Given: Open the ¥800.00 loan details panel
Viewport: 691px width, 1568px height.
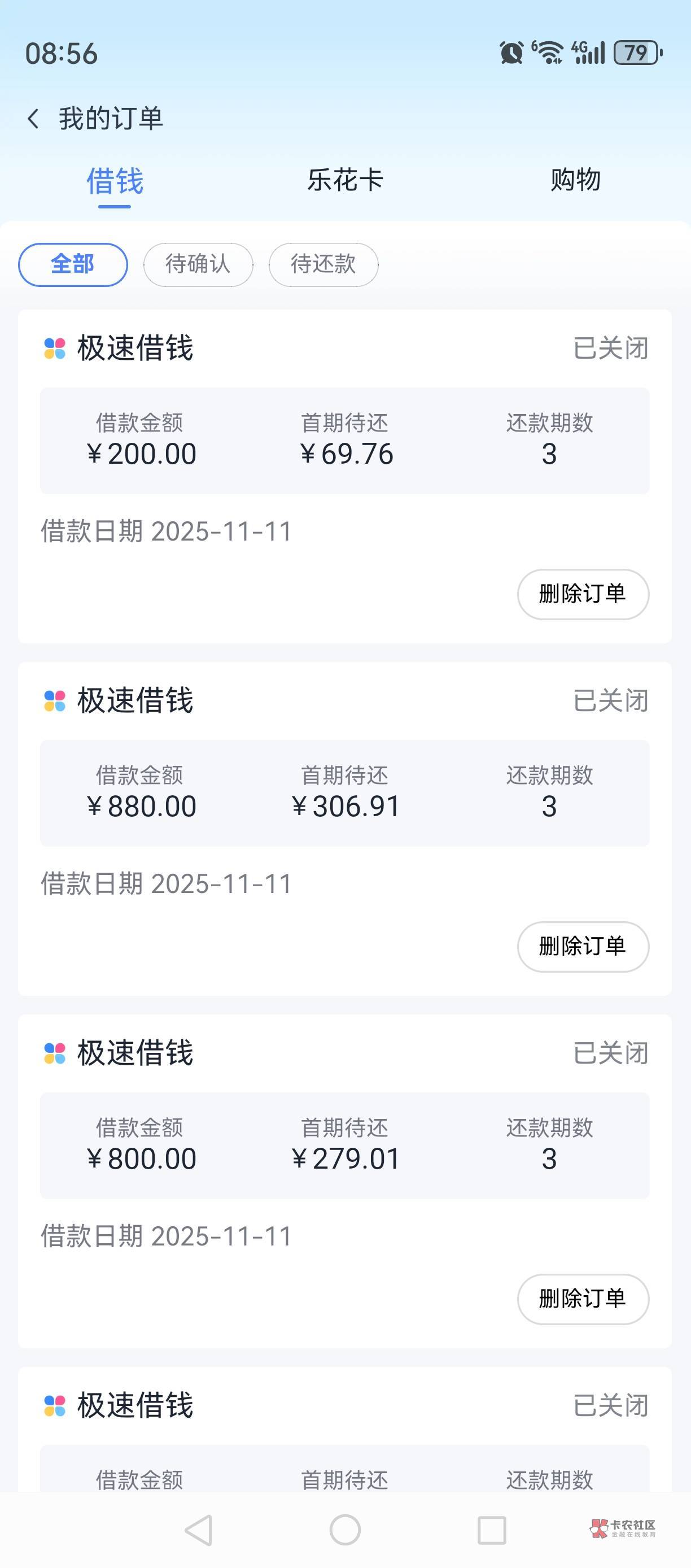Looking at the screenshot, I should coord(345,1145).
